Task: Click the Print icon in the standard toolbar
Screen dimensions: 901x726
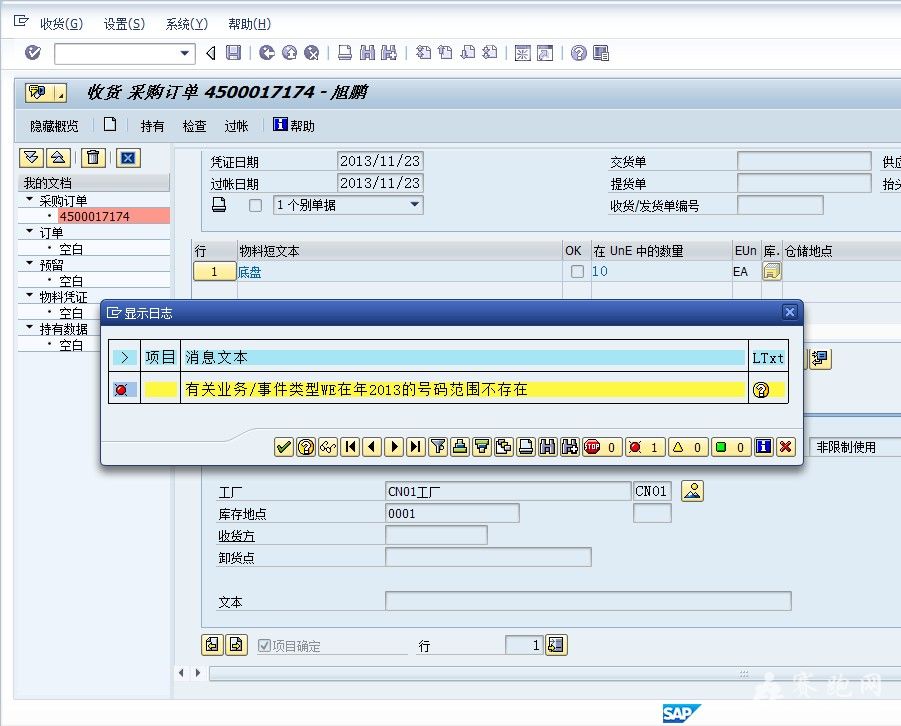Action: click(x=345, y=53)
